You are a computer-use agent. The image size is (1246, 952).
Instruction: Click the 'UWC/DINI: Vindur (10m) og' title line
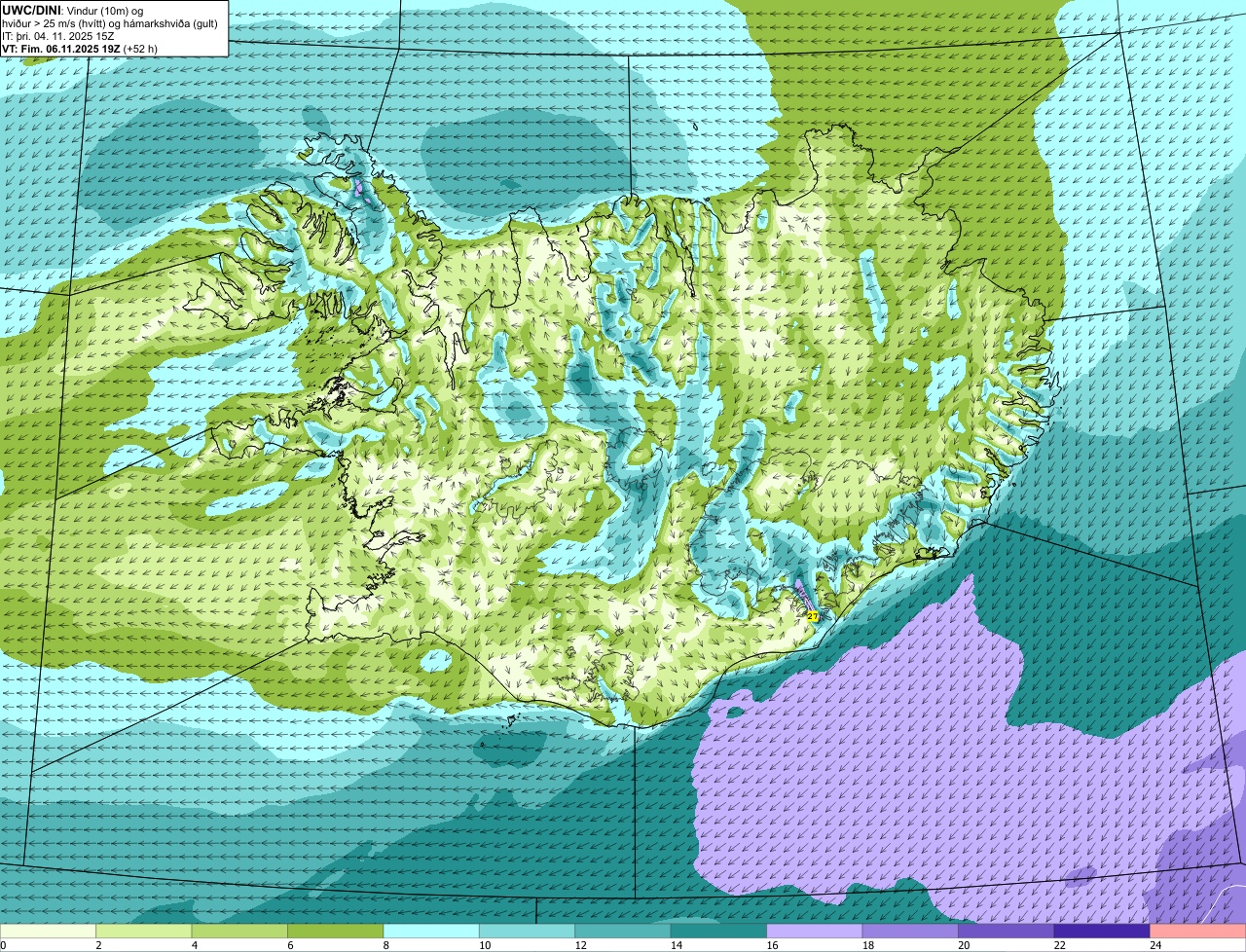tap(73, 11)
